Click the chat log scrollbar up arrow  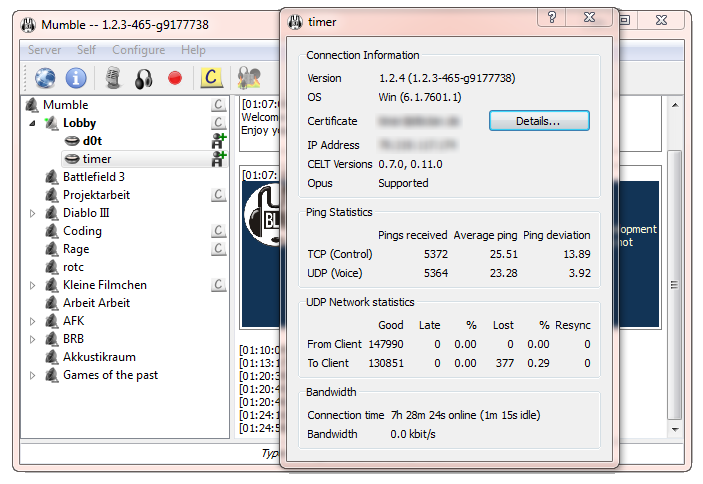(x=675, y=105)
